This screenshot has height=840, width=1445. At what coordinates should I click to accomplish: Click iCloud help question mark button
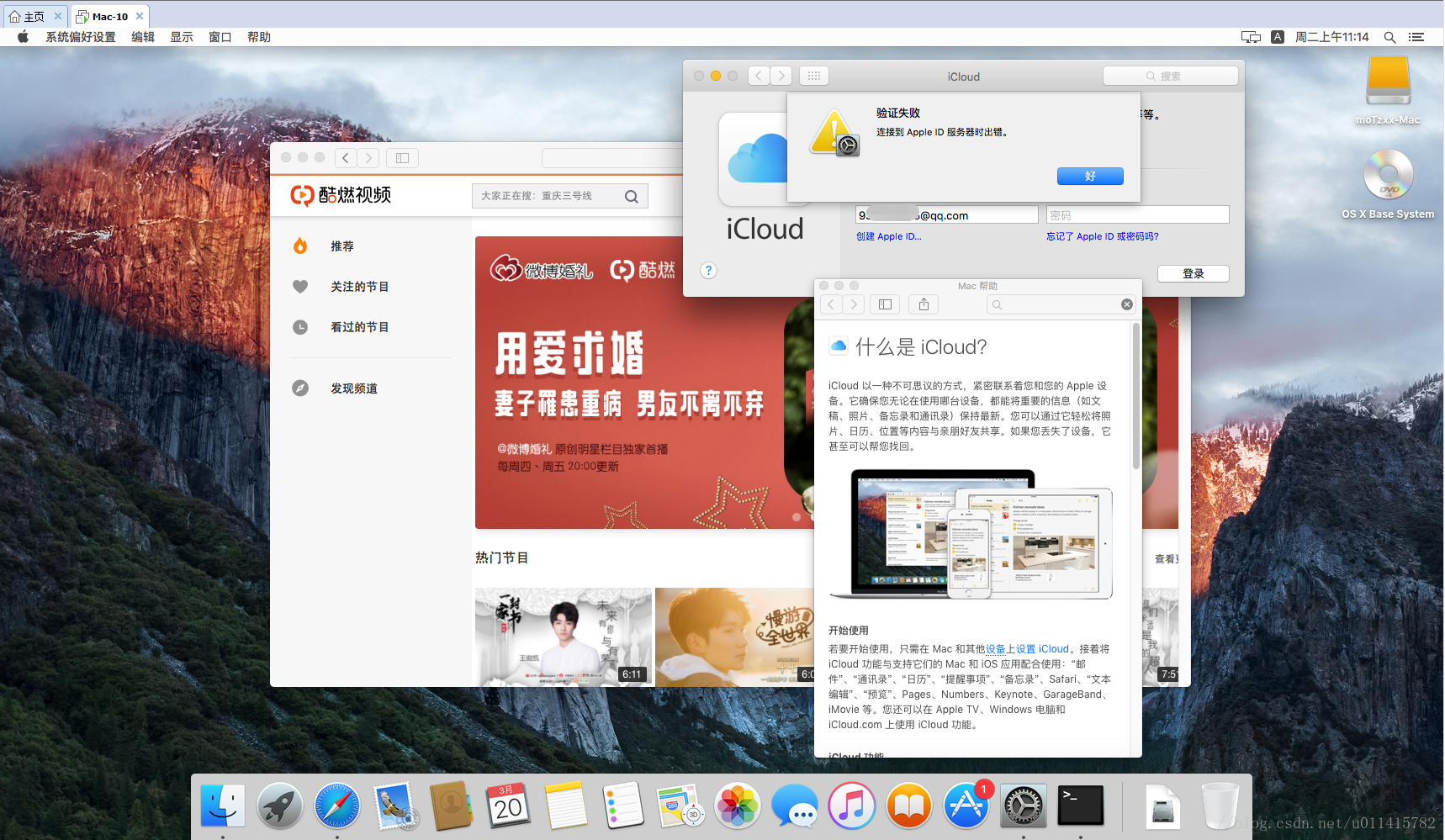click(708, 270)
